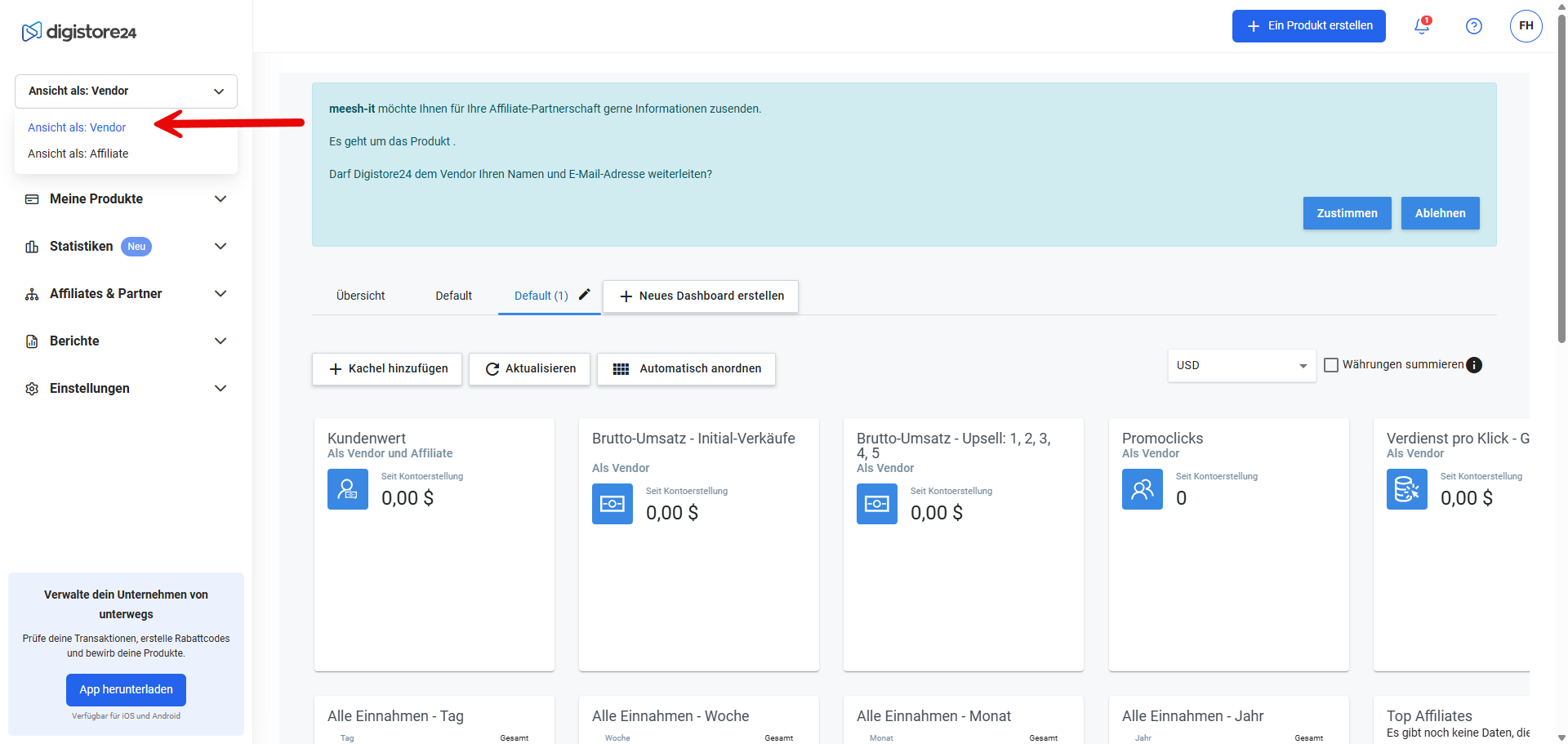
Task: Click 'Verfügbar für iOS und Android' text
Action: point(126,716)
